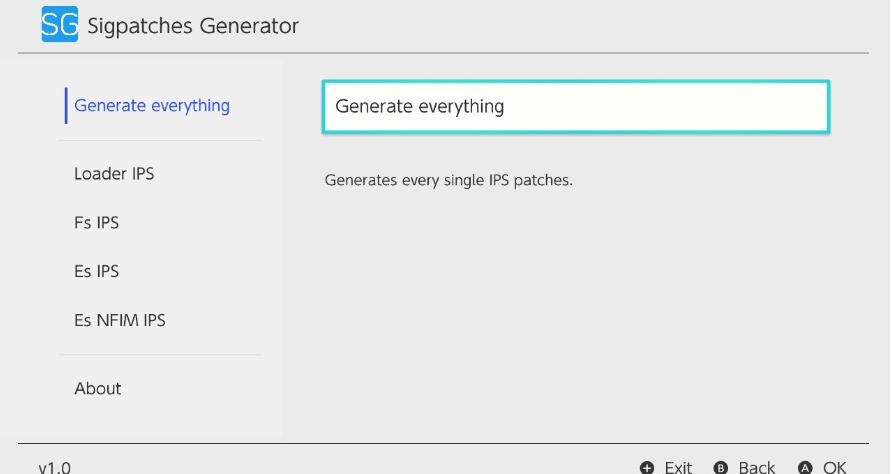Click the separator line above About
Image resolution: width=891 pixels, height=474 pixels.
[x=160, y=355]
